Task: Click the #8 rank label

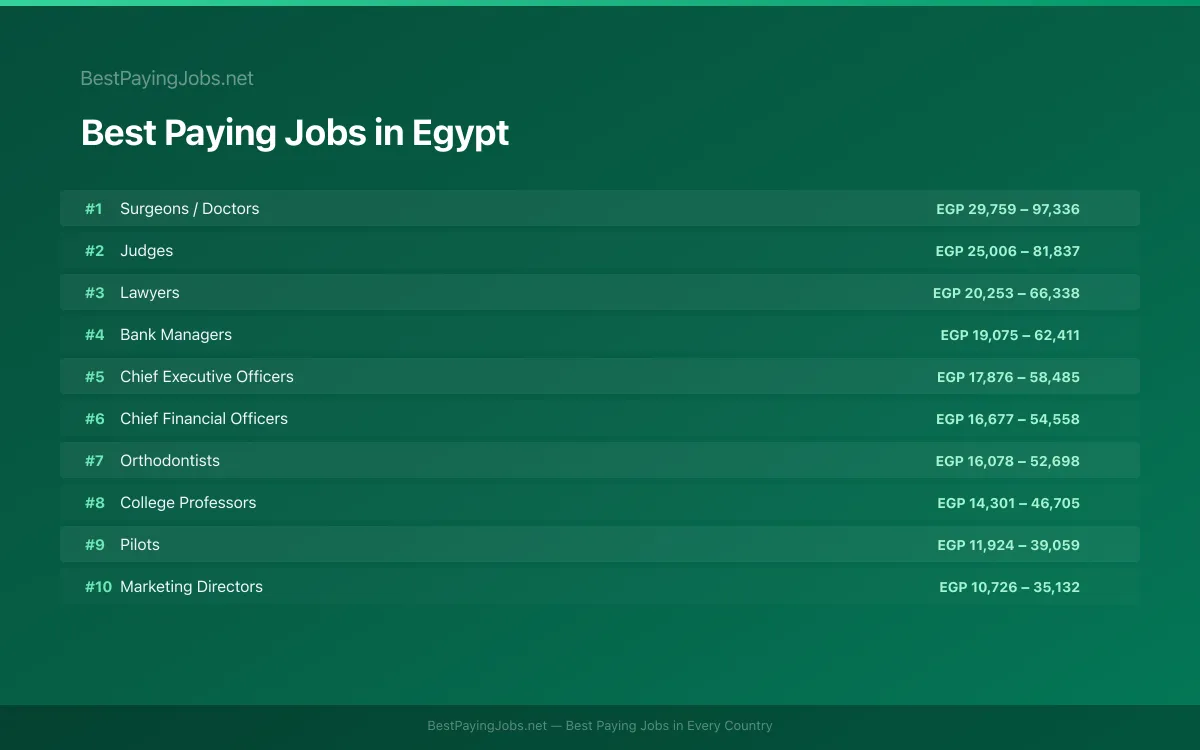Action: tap(94, 503)
